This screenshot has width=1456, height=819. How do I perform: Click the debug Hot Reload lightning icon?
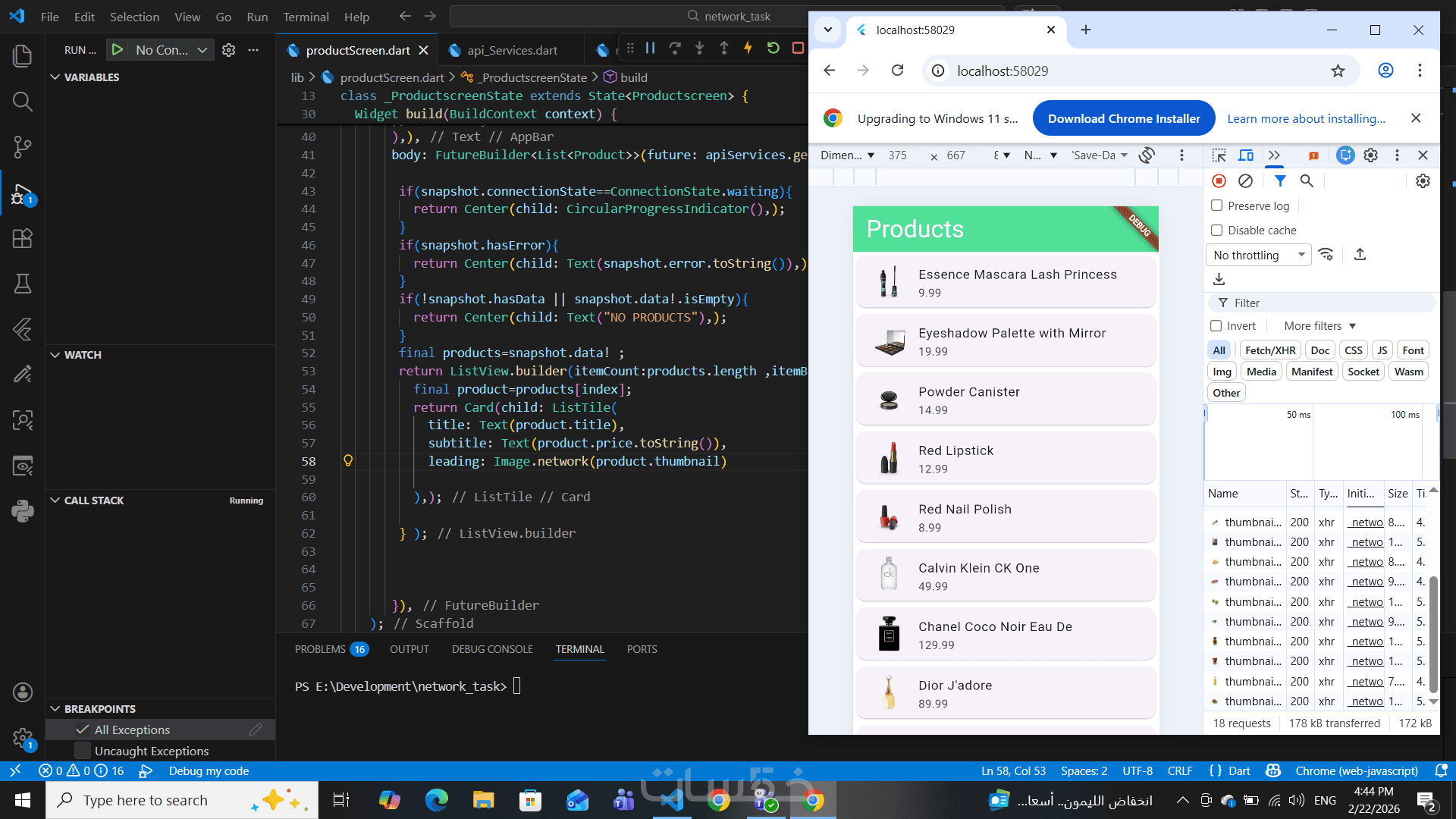click(748, 49)
